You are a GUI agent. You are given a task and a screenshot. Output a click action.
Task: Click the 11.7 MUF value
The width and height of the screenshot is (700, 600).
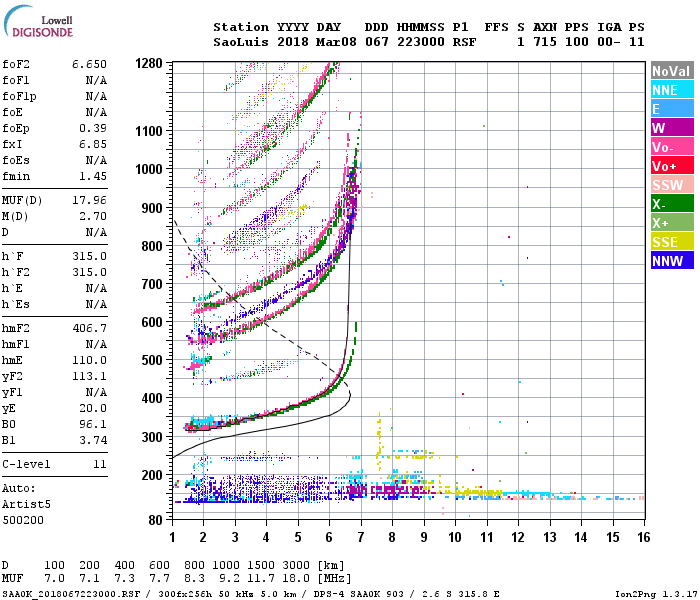tap(261, 579)
